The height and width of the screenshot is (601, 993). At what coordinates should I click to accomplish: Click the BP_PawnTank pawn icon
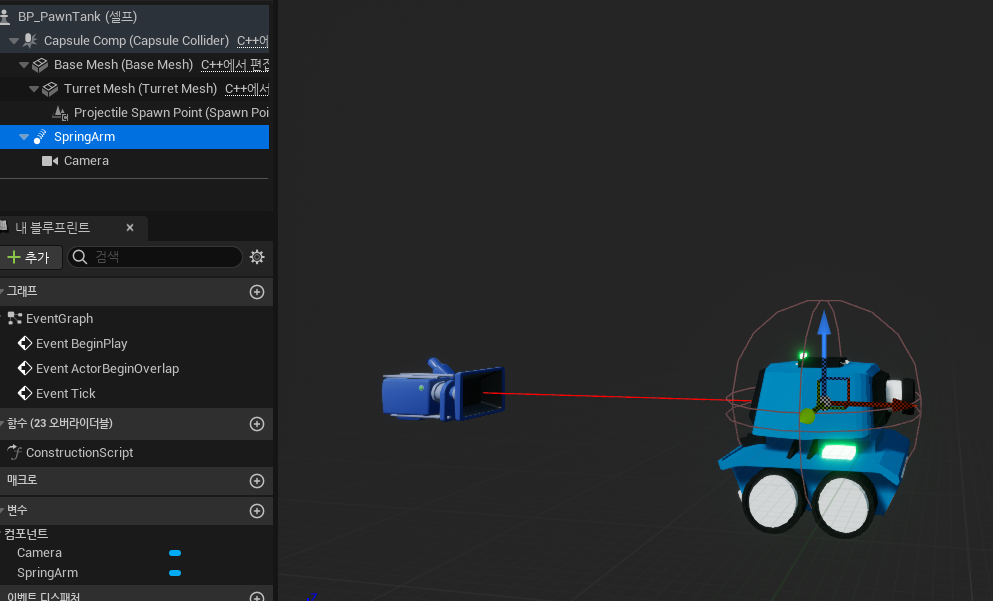(5, 16)
